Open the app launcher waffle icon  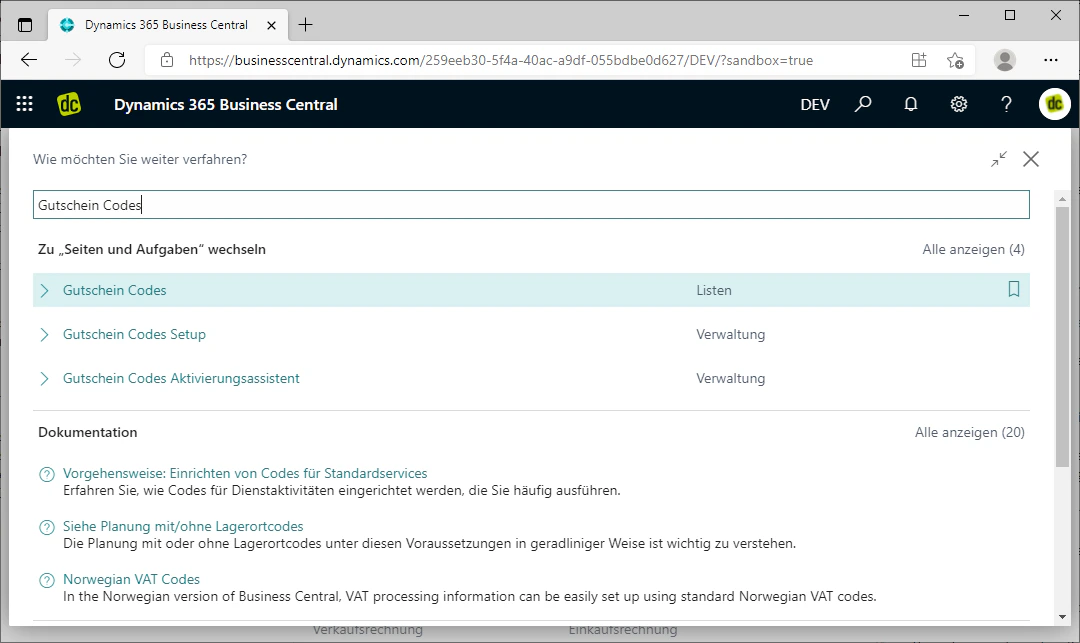pyautogui.click(x=25, y=104)
